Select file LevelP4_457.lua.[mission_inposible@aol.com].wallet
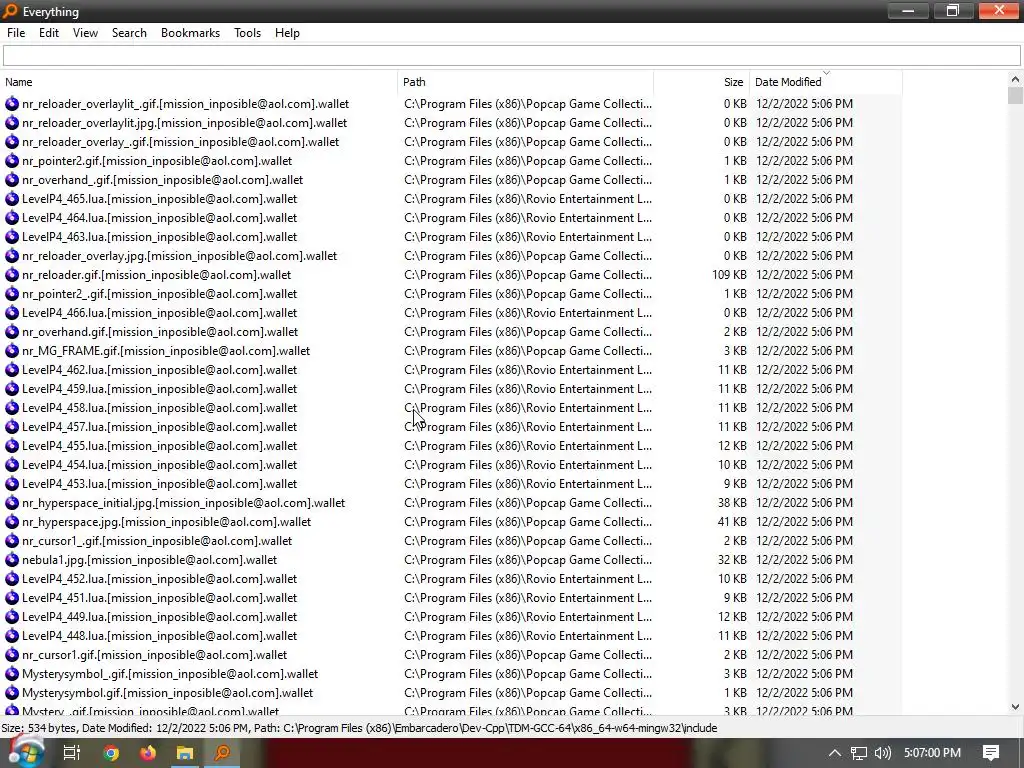Screen dimensions: 1024x768 [159, 426]
